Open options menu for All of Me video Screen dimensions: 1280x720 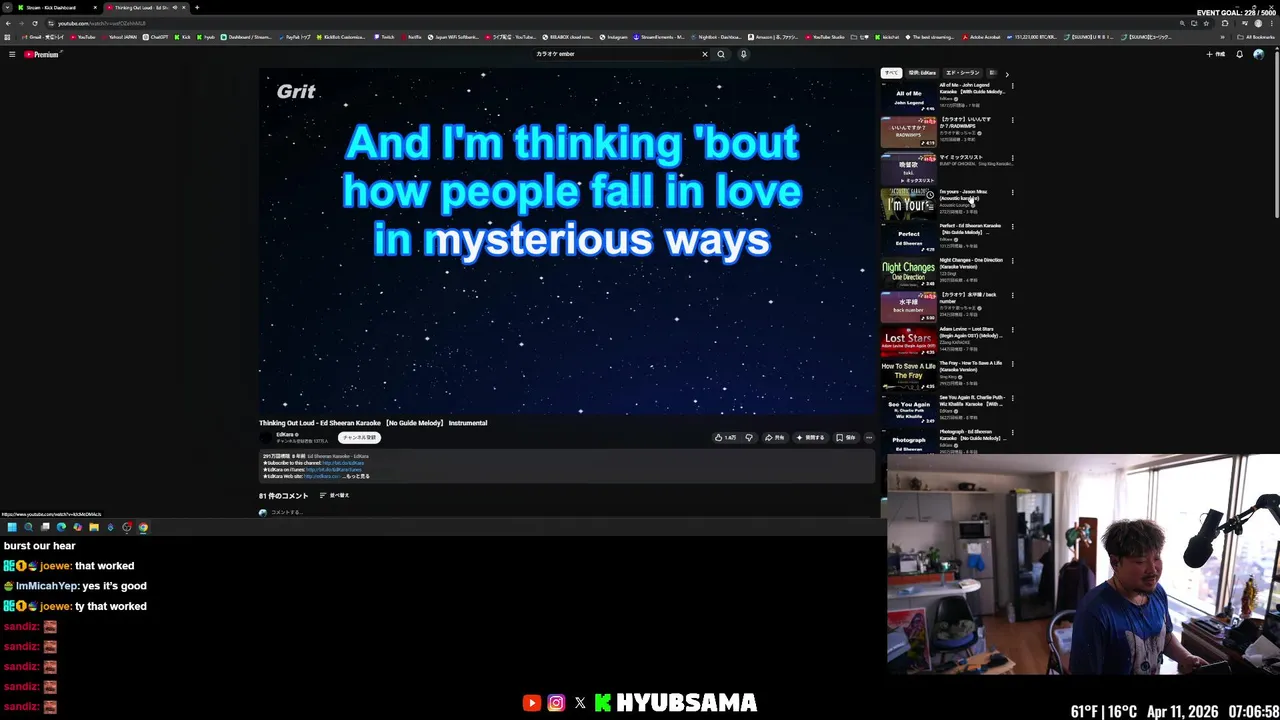1012,87
